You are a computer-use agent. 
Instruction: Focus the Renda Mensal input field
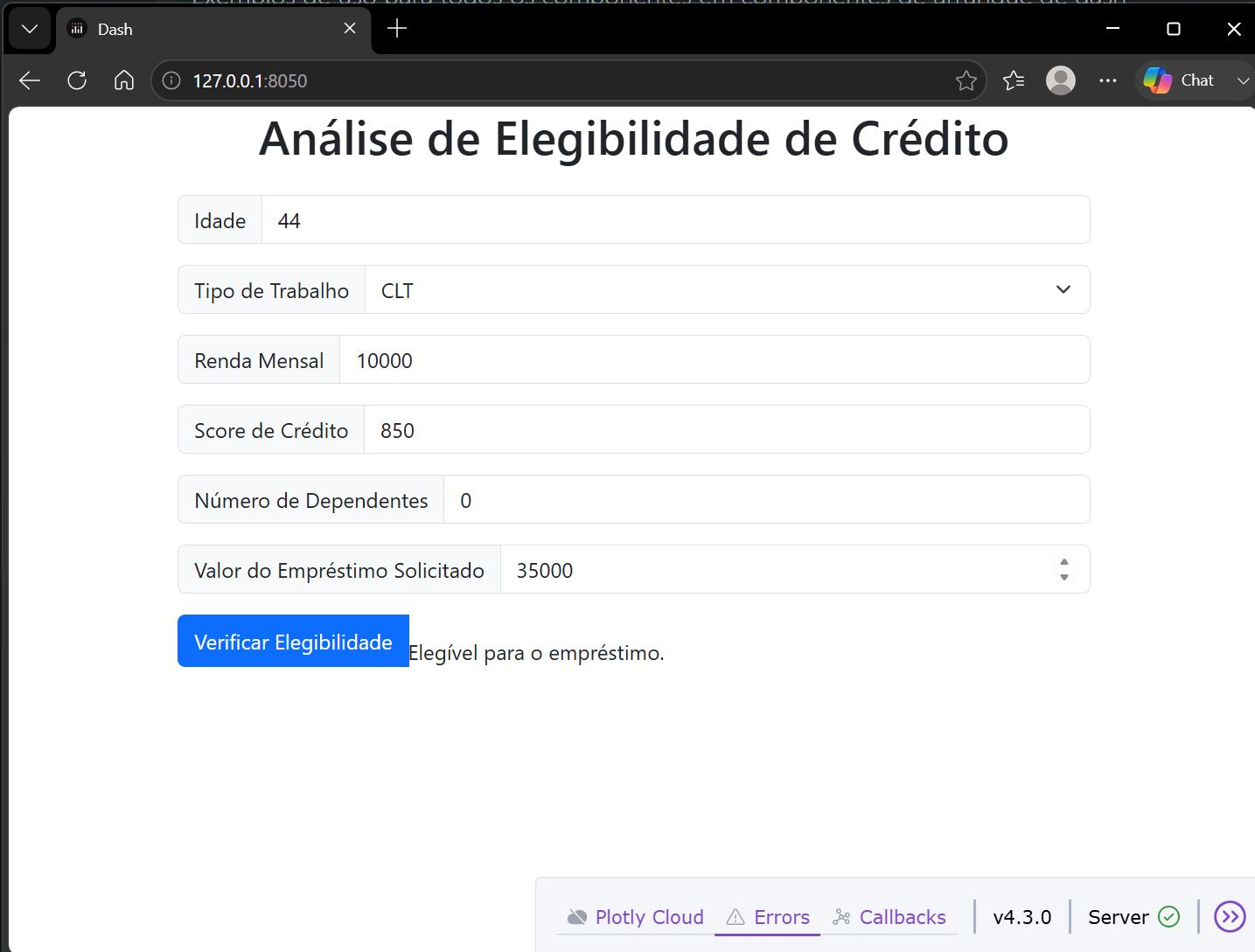click(715, 360)
